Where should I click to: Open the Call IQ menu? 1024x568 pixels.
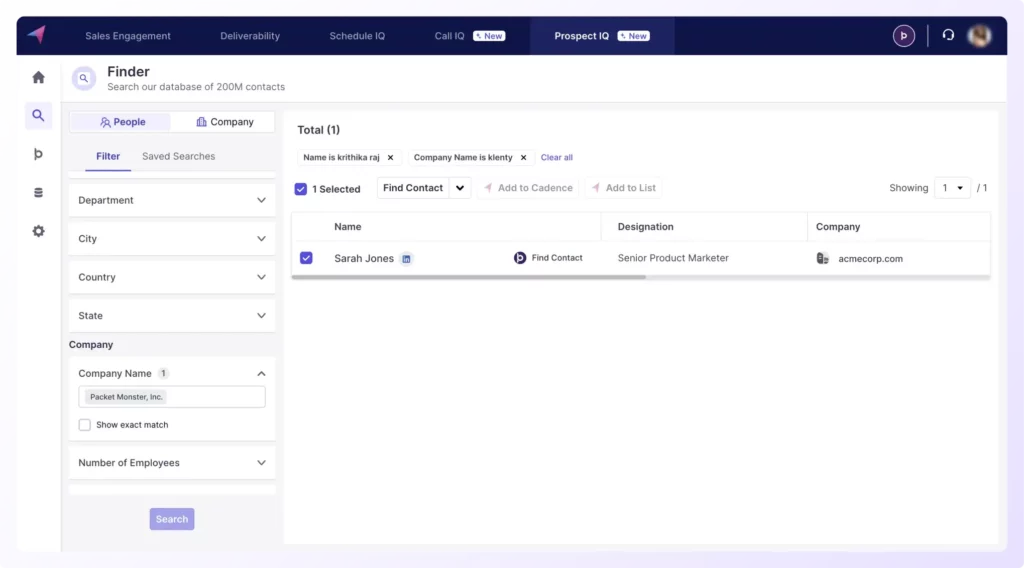pos(470,36)
